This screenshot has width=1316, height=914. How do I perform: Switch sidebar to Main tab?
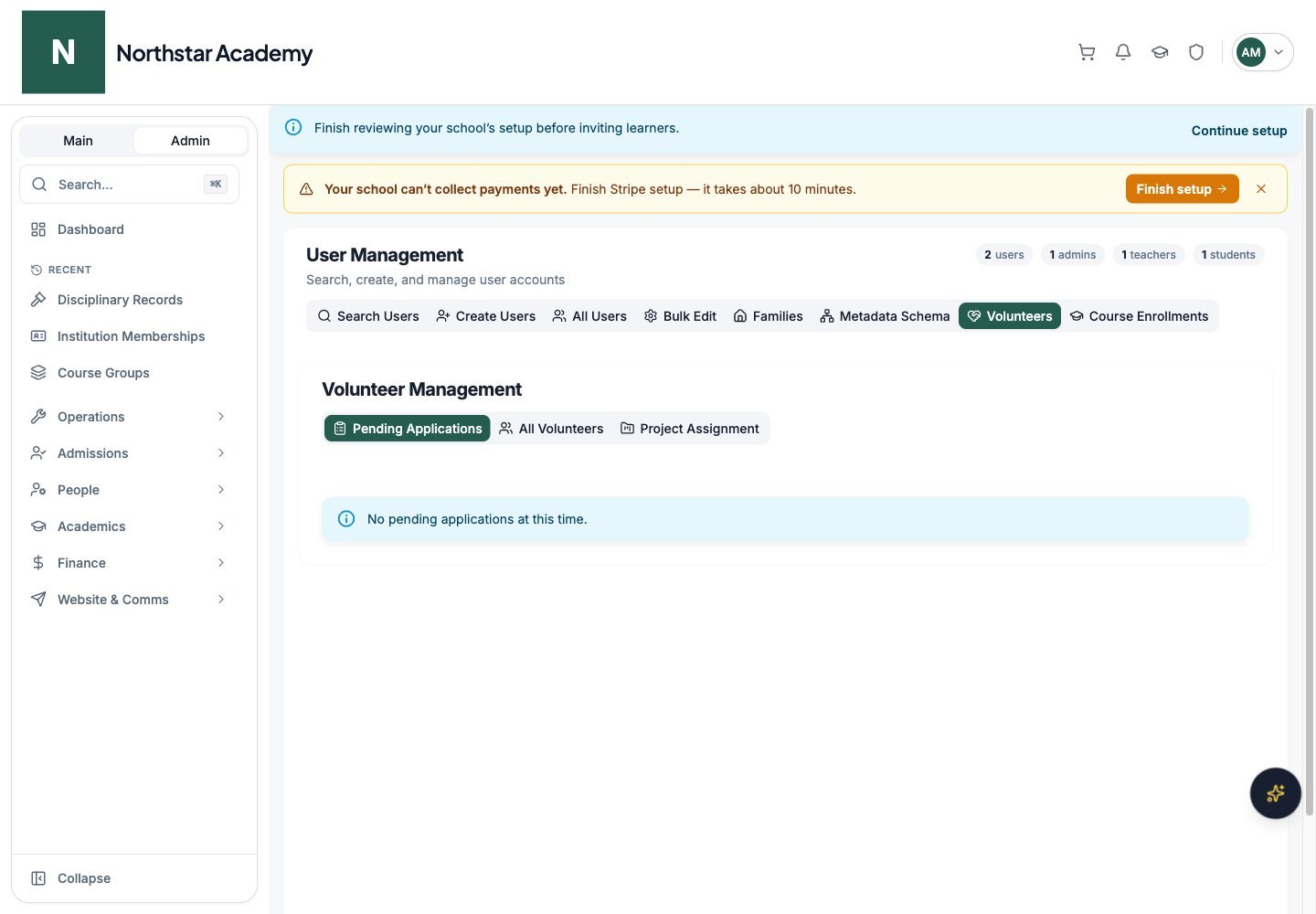click(78, 140)
